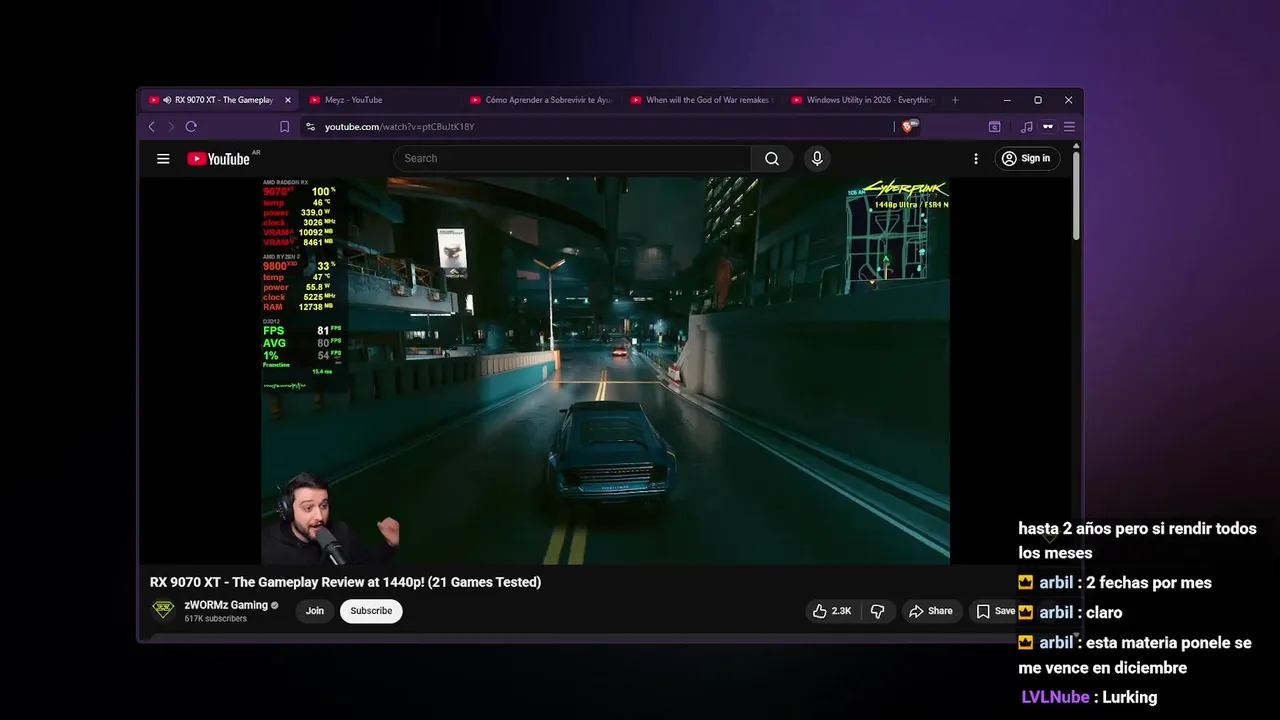Screen dimensions: 1280x720
Task: Open the Brave wallet/glasses icon in toolbar
Action: (1048, 127)
